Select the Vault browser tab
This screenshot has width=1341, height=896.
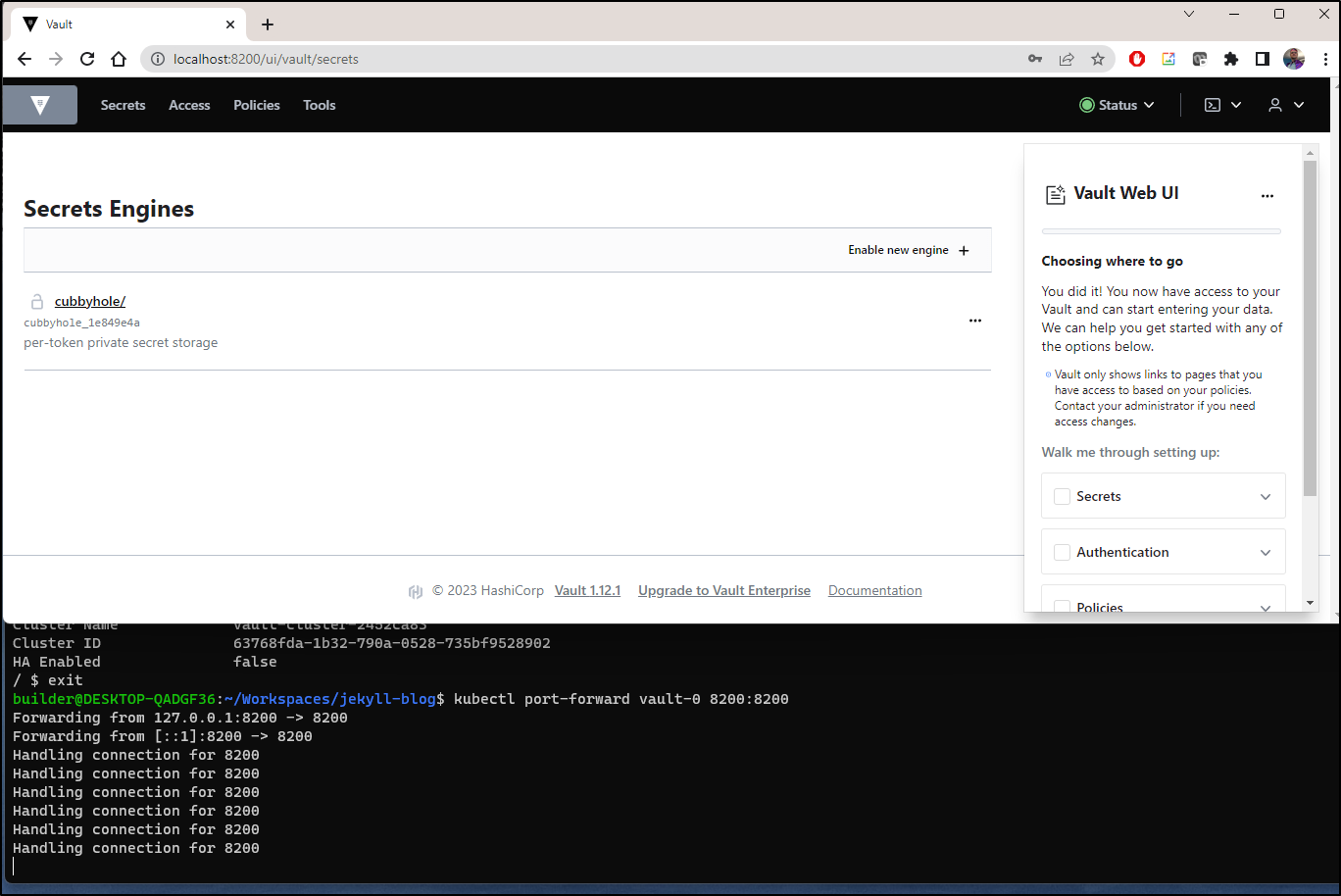point(130,25)
